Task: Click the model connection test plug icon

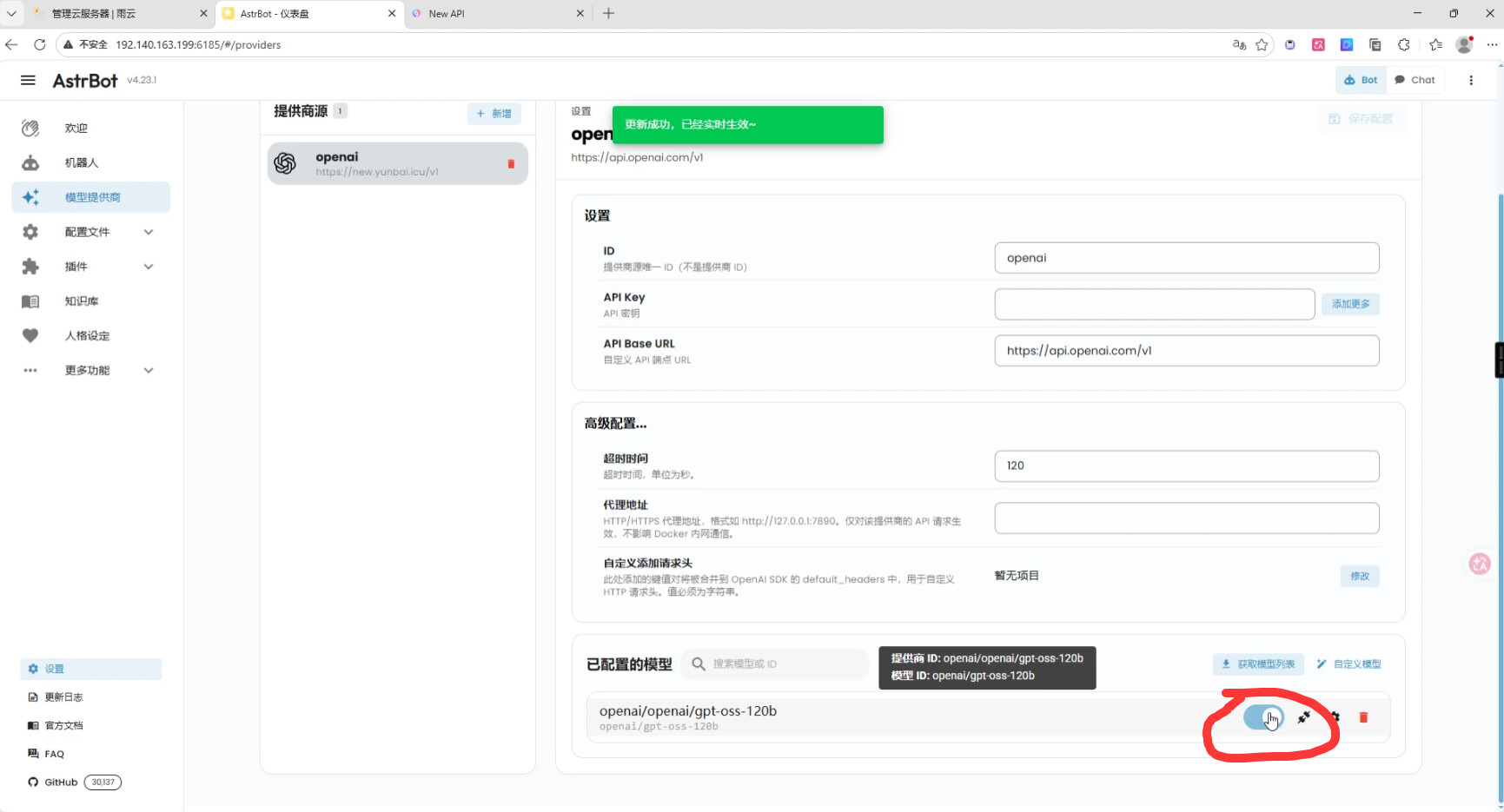Action: (x=1303, y=717)
